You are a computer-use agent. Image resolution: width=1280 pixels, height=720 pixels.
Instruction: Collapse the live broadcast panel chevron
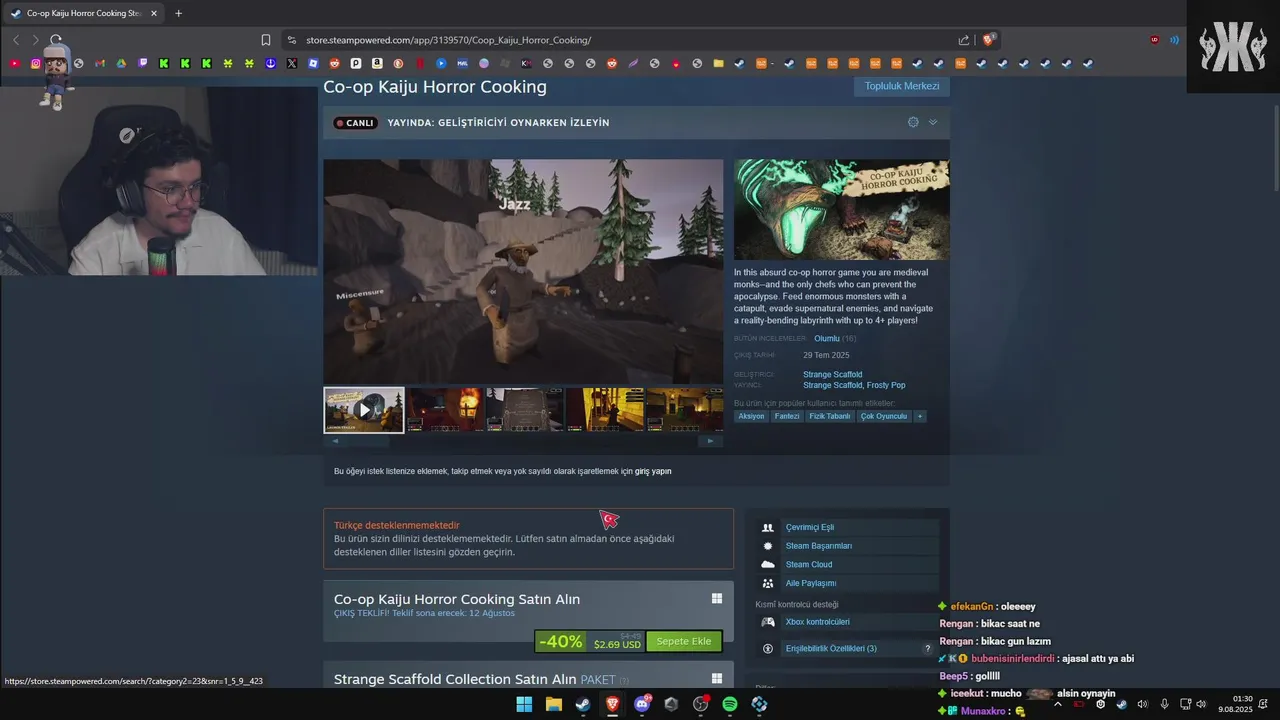pyautogui.click(x=933, y=122)
